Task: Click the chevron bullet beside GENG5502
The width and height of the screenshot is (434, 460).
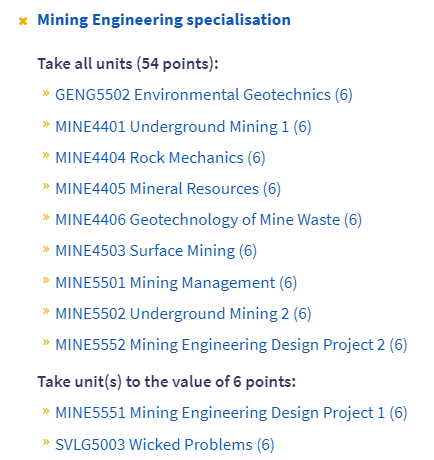Action: point(46,93)
